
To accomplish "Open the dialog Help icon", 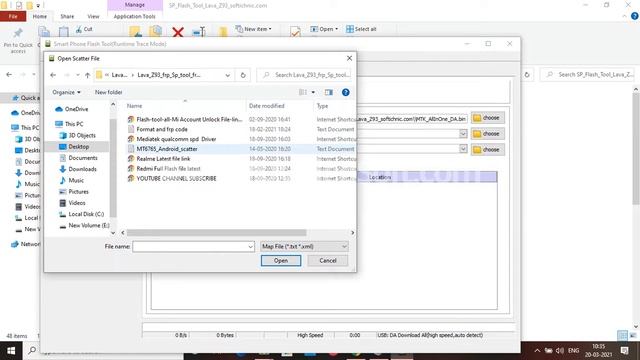I will tap(346, 92).
